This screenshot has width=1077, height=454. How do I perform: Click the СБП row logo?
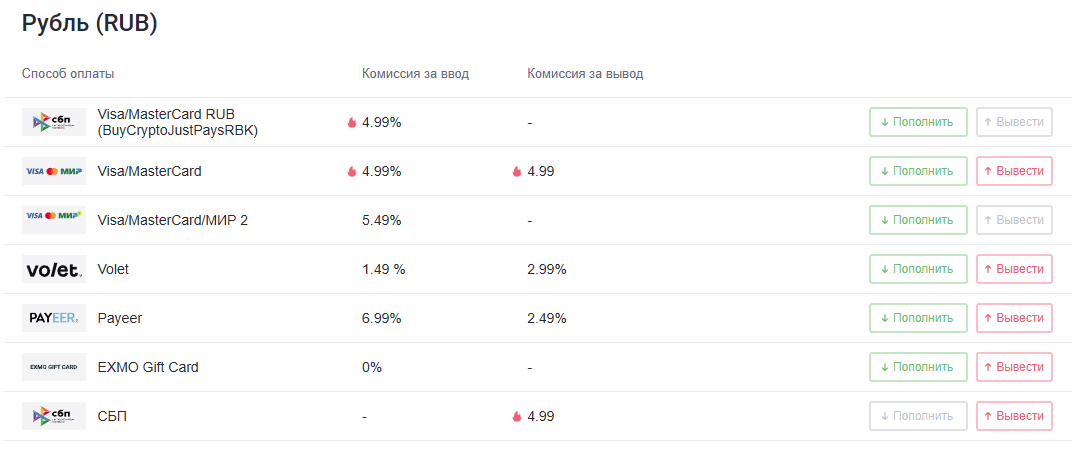point(54,416)
